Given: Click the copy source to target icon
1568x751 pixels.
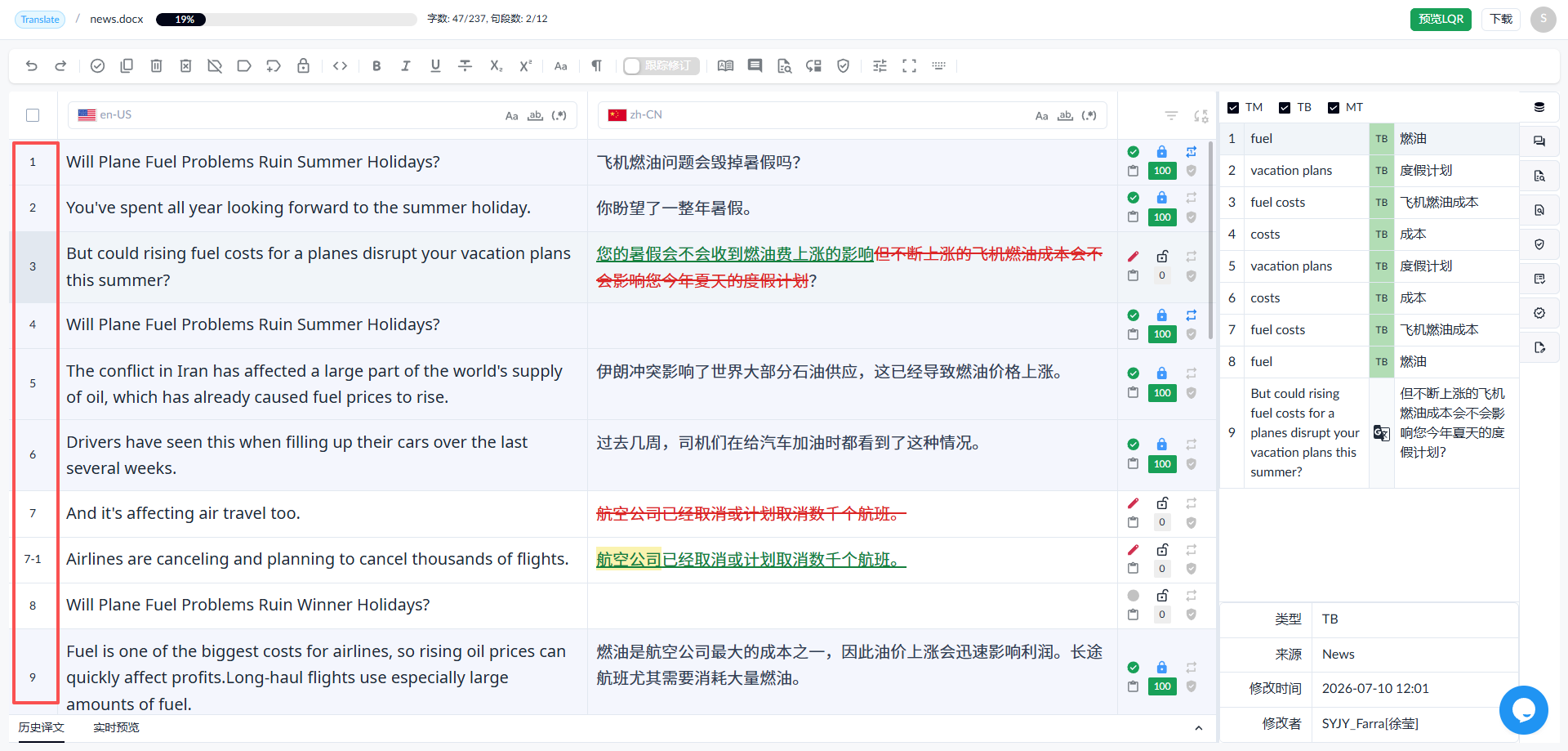Looking at the screenshot, I should coord(127,66).
